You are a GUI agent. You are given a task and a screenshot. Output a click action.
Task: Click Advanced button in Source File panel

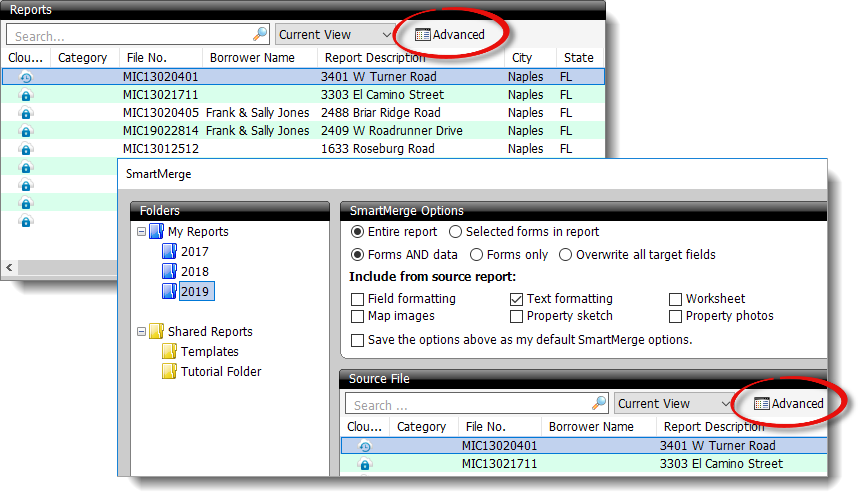[x=789, y=404]
